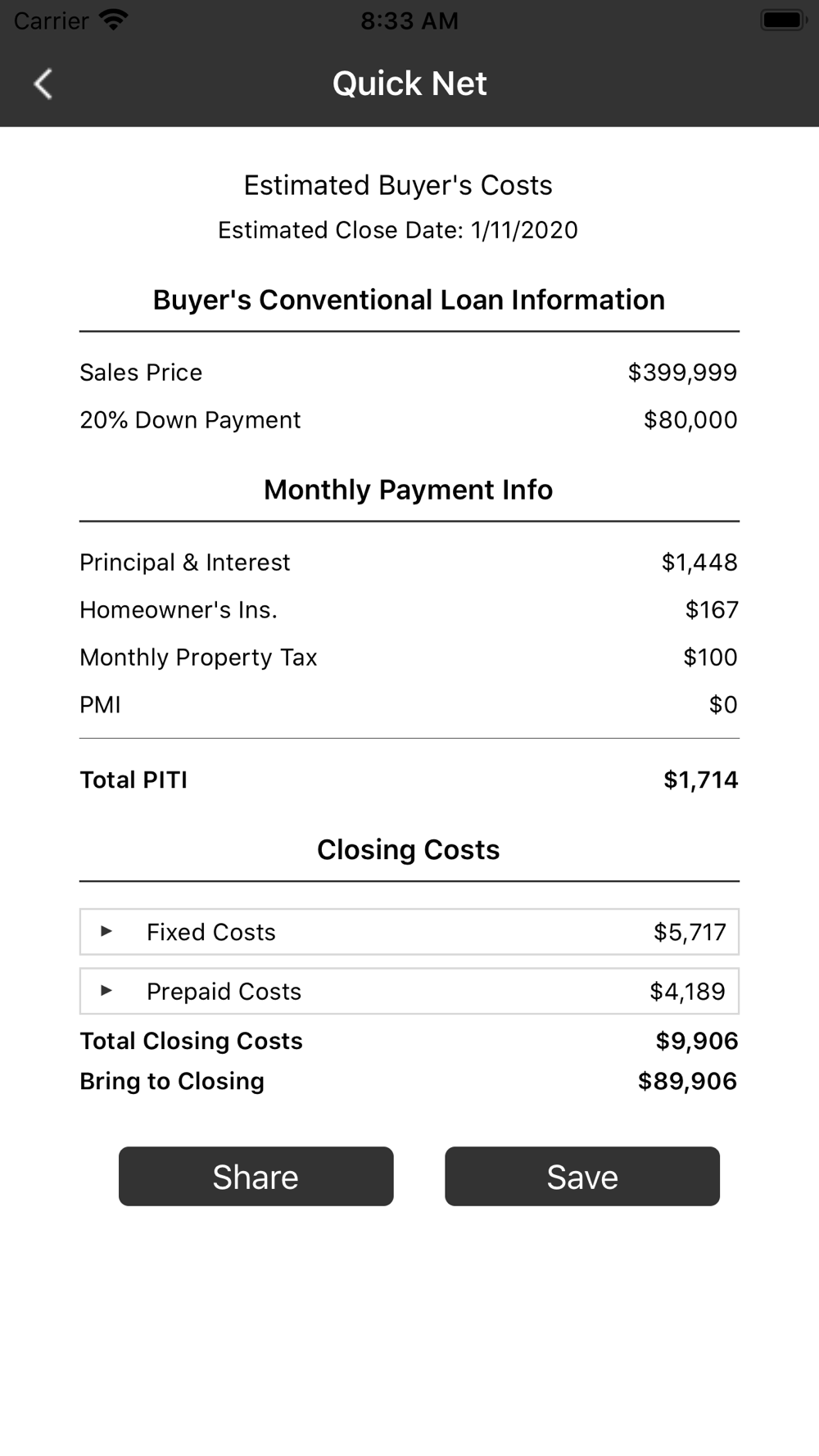Click the Share button
This screenshot has width=819, height=1456.
tap(256, 1177)
